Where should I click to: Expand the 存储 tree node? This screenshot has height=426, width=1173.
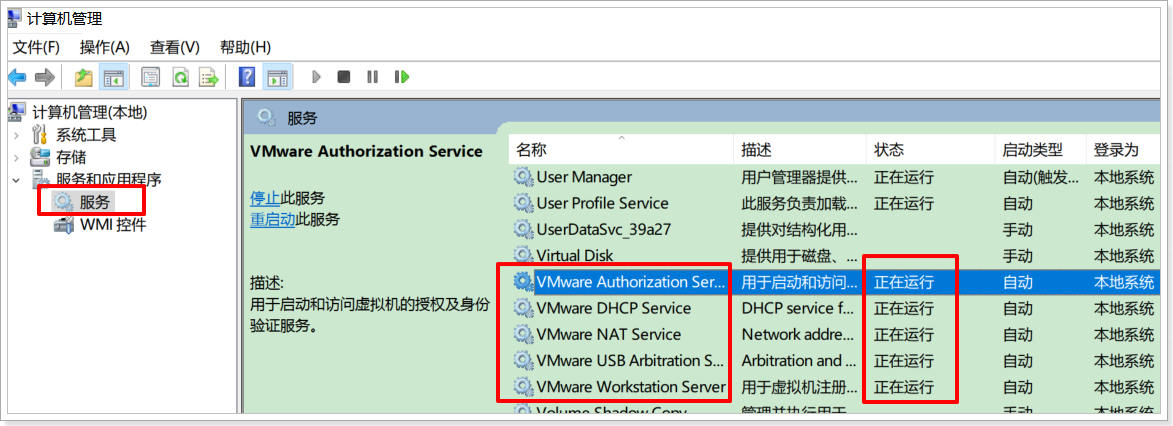[x=16, y=157]
